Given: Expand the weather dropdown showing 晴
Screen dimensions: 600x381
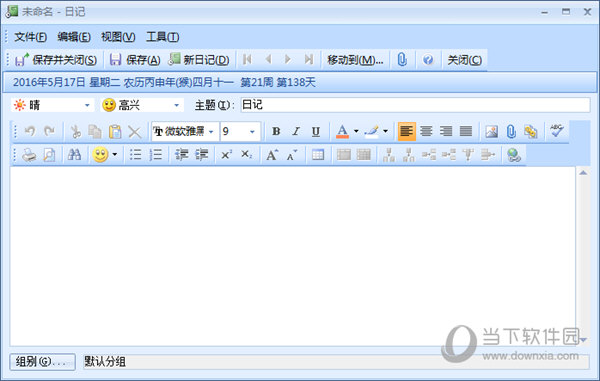Looking at the screenshot, I should [87, 105].
